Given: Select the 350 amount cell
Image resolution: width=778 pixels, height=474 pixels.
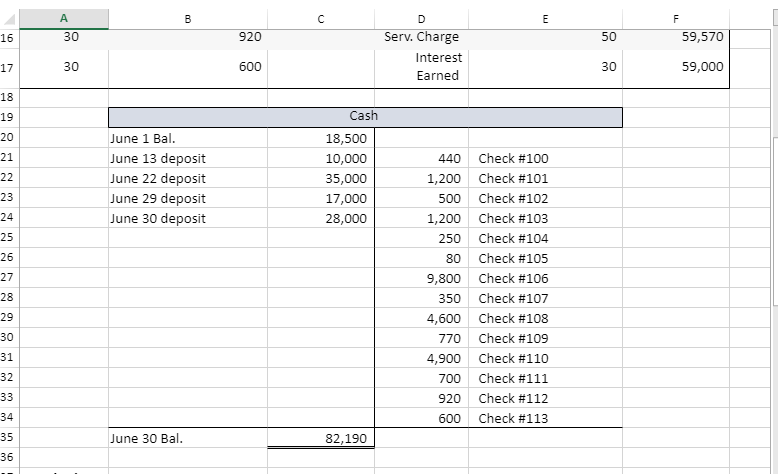Looking at the screenshot, I should tap(421, 298).
